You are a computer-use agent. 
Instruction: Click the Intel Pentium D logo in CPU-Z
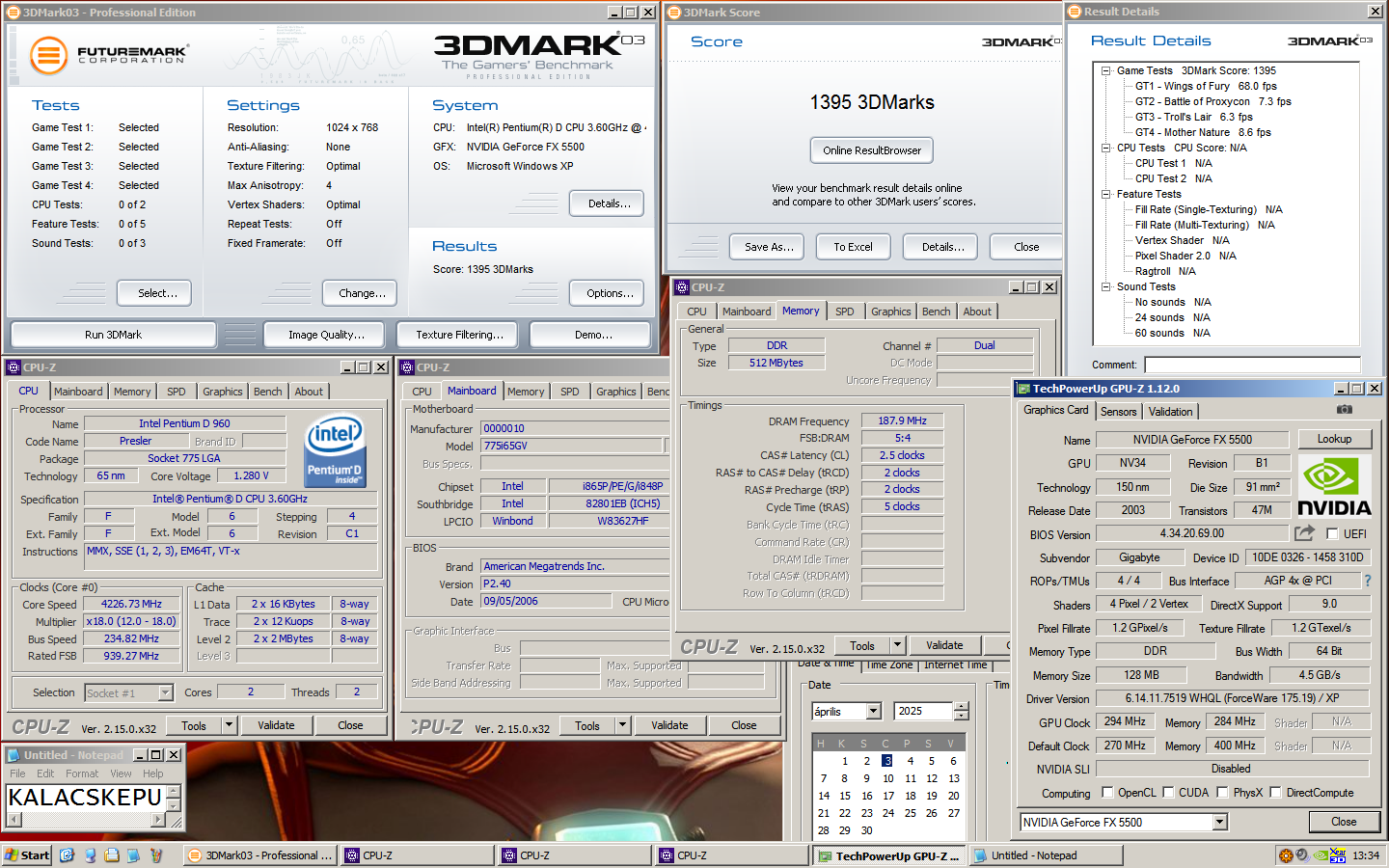335,450
